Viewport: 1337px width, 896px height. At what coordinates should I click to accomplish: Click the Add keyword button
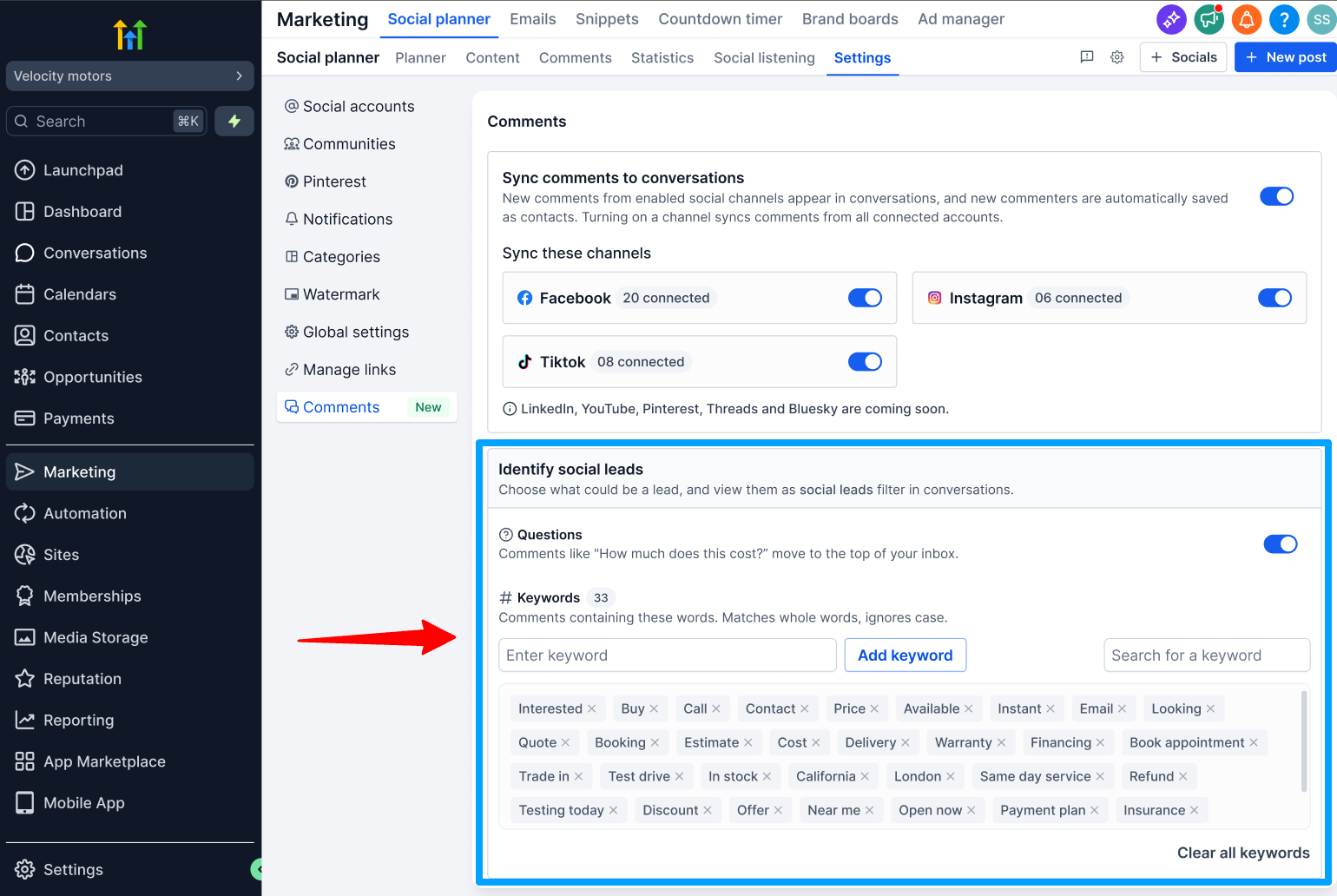click(x=906, y=656)
